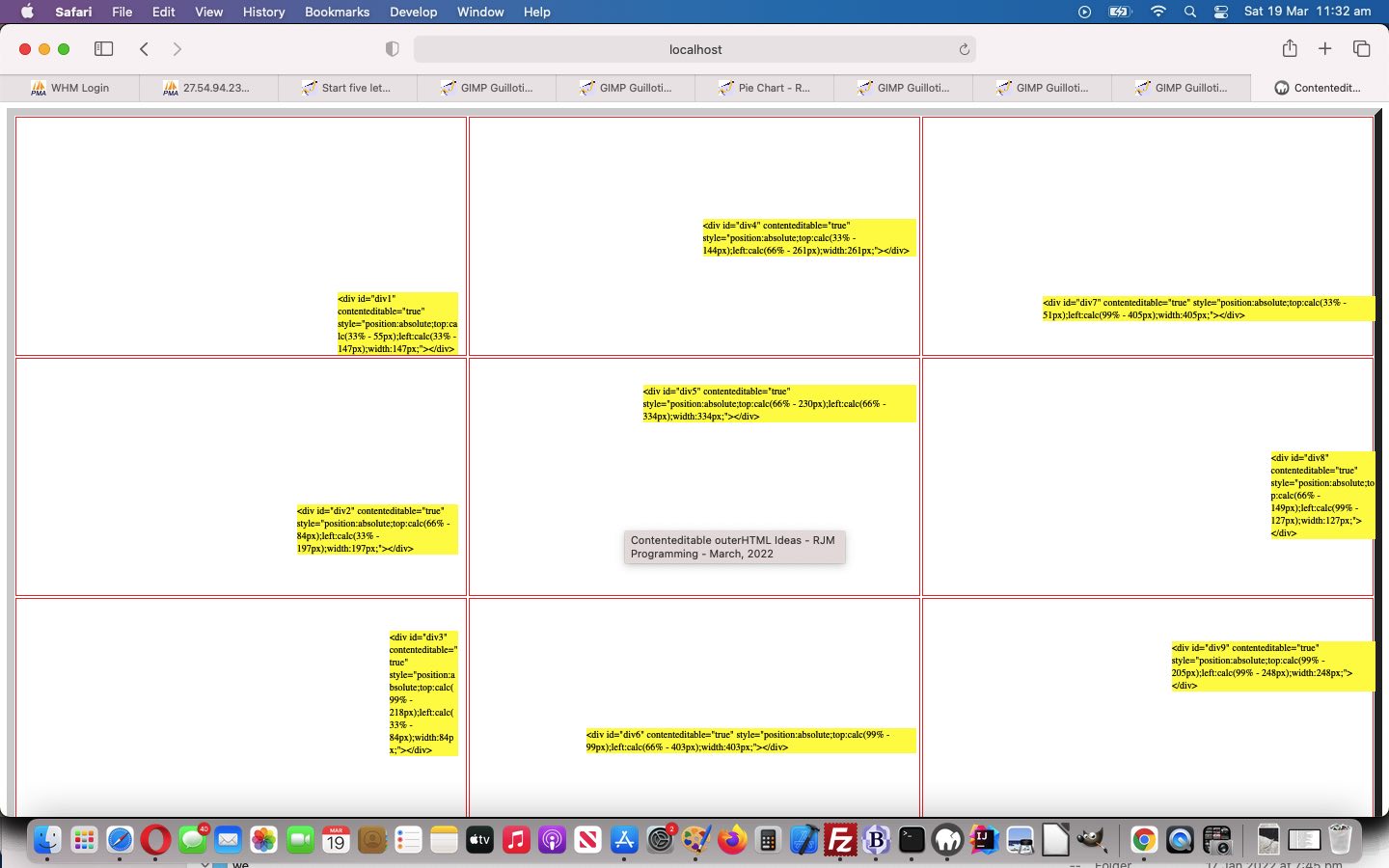Click the privacy shield icon

[x=392, y=49]
